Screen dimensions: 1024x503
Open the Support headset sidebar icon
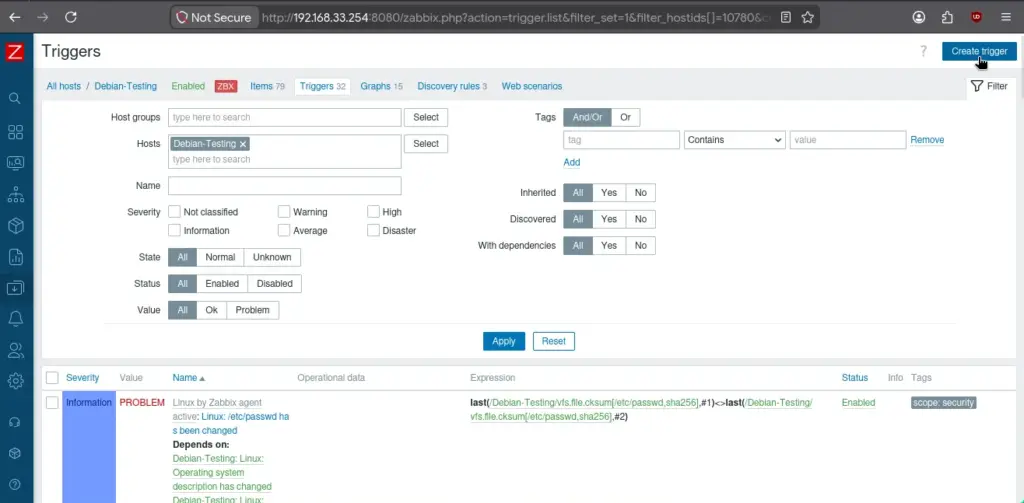(x=15, y=422)
